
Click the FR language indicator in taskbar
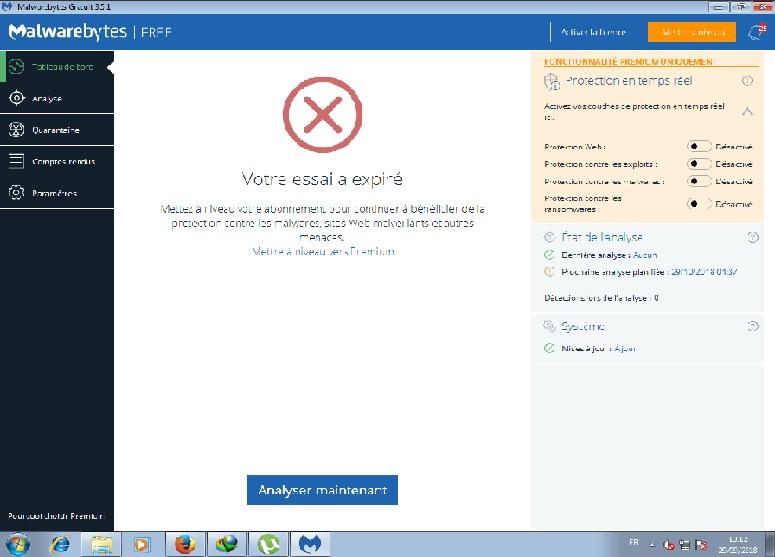[x=634, y=543]
